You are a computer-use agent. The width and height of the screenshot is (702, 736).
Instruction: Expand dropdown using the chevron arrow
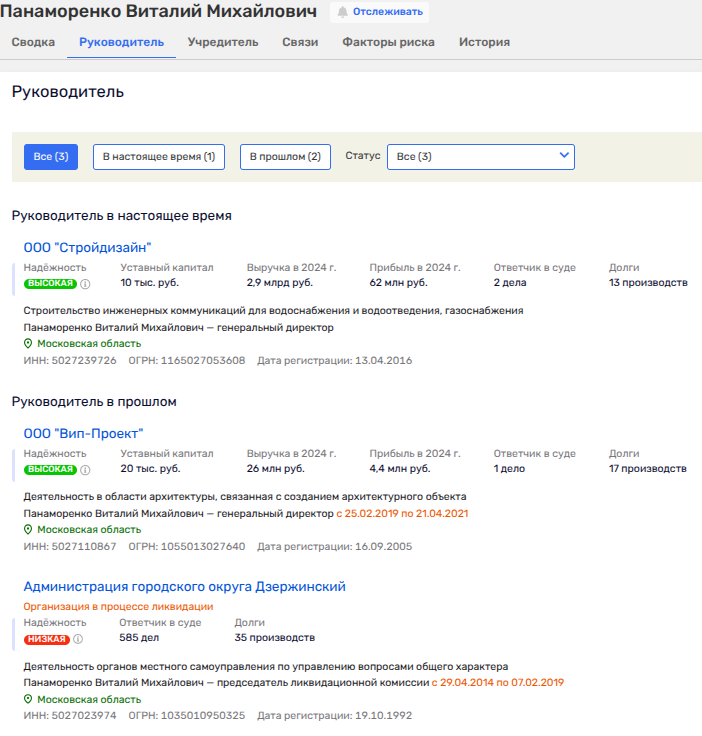pyautogui.click(x=564, y=156)
